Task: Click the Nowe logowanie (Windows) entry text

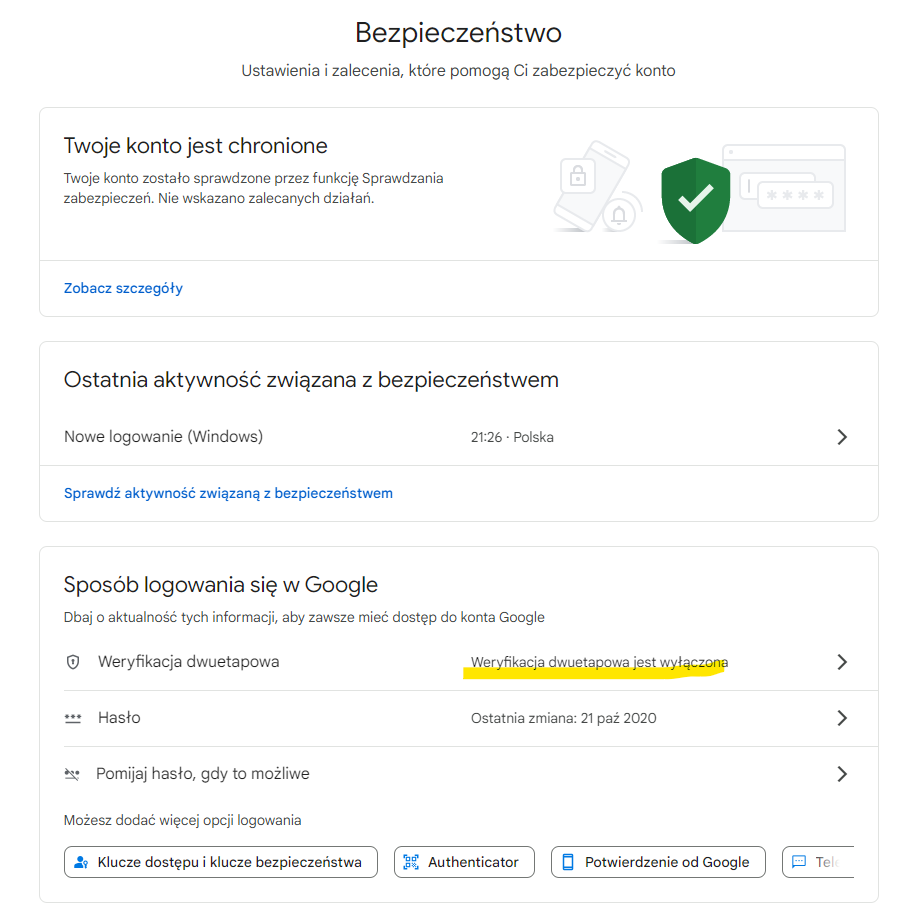Action: pyautogui.click(x=163, y=437)
